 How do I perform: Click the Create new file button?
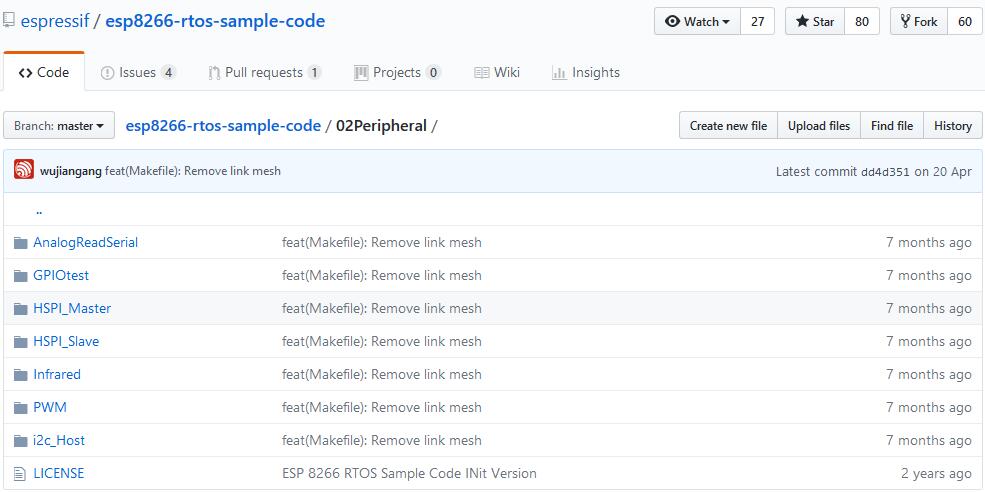click(x=728, y=126)
